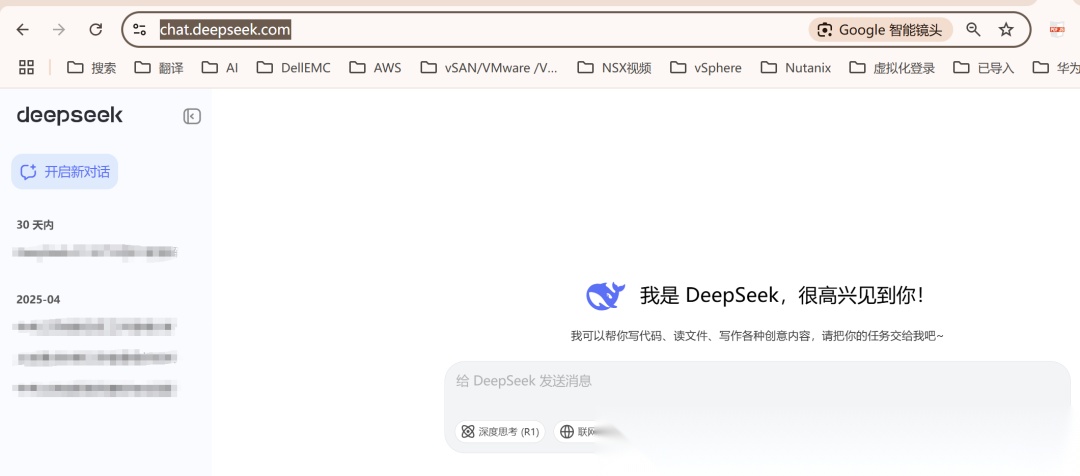Open the first blurred chat under 2025-04
Viewport: 1080px width, 476px height.
pyautogui.click(x=95, y=325)
